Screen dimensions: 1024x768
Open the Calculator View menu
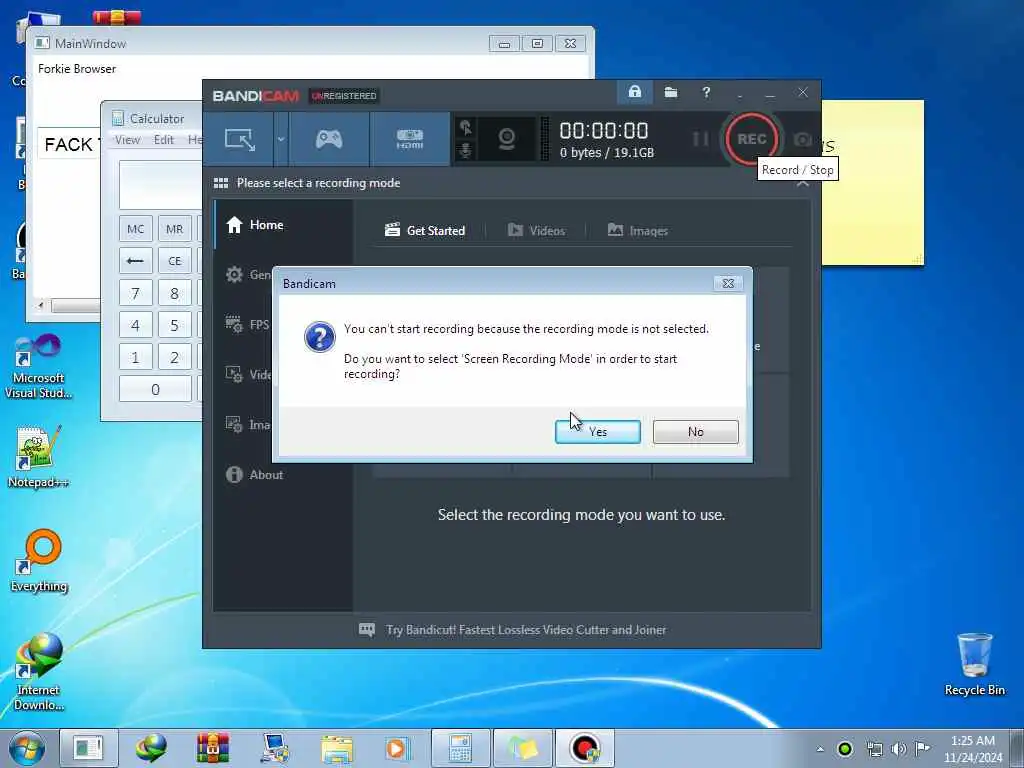(x=127, y=140)
